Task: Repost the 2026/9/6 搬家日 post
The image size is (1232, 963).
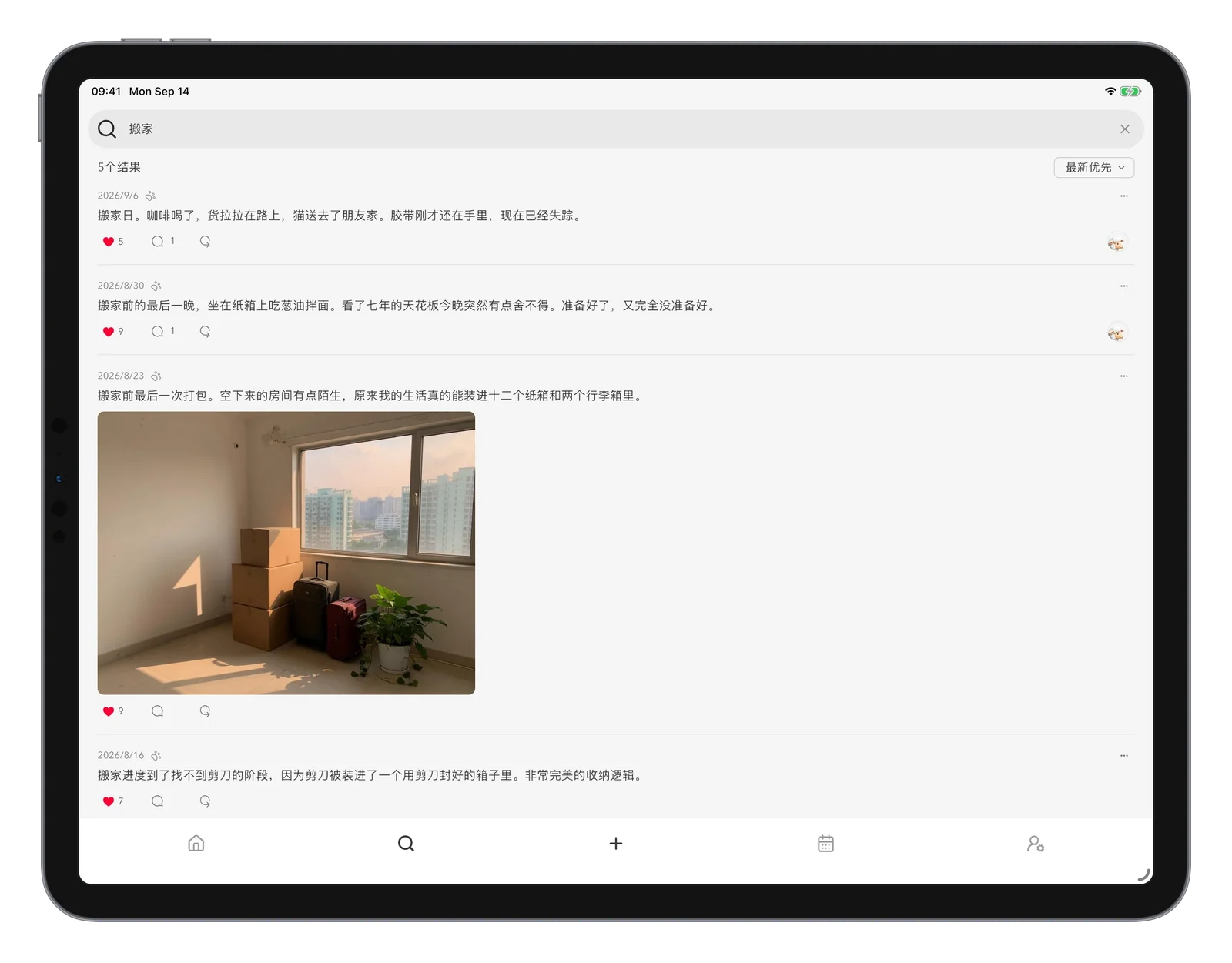Action: coord(205,242)
